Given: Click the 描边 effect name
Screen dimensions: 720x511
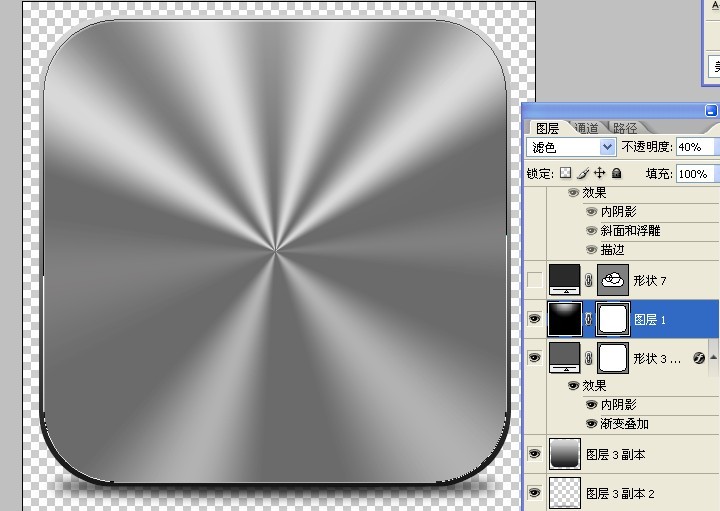Looking at the screenshot, I should coord(613,250).
